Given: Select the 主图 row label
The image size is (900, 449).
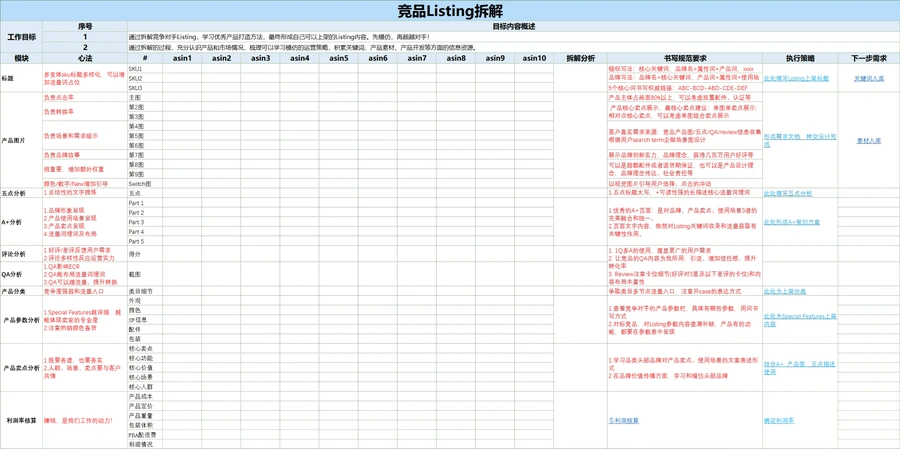Looking at the screenshot, I should pyautogui.click(x=145, y=98).
